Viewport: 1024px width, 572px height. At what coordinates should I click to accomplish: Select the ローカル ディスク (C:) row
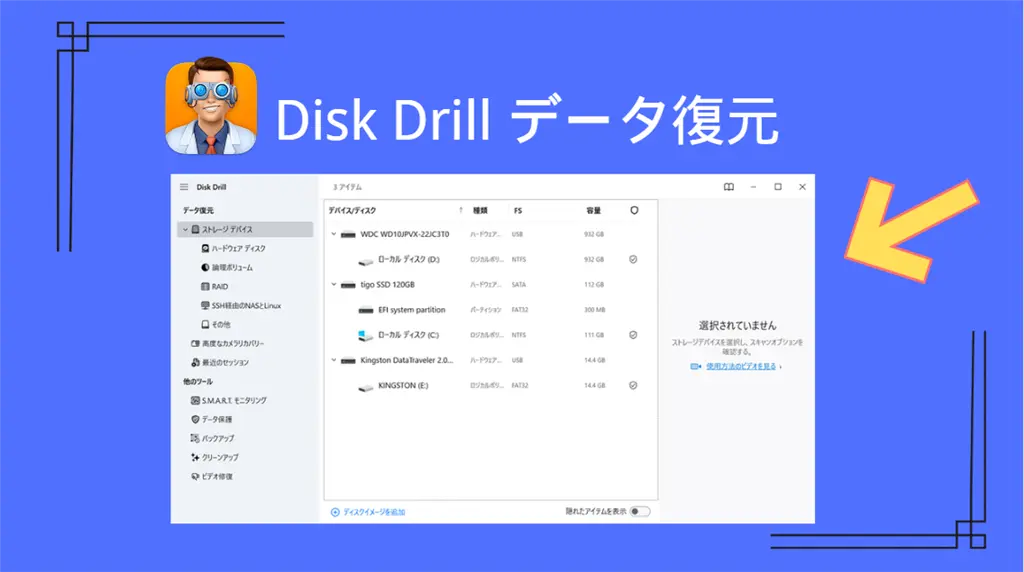point(491,335)
